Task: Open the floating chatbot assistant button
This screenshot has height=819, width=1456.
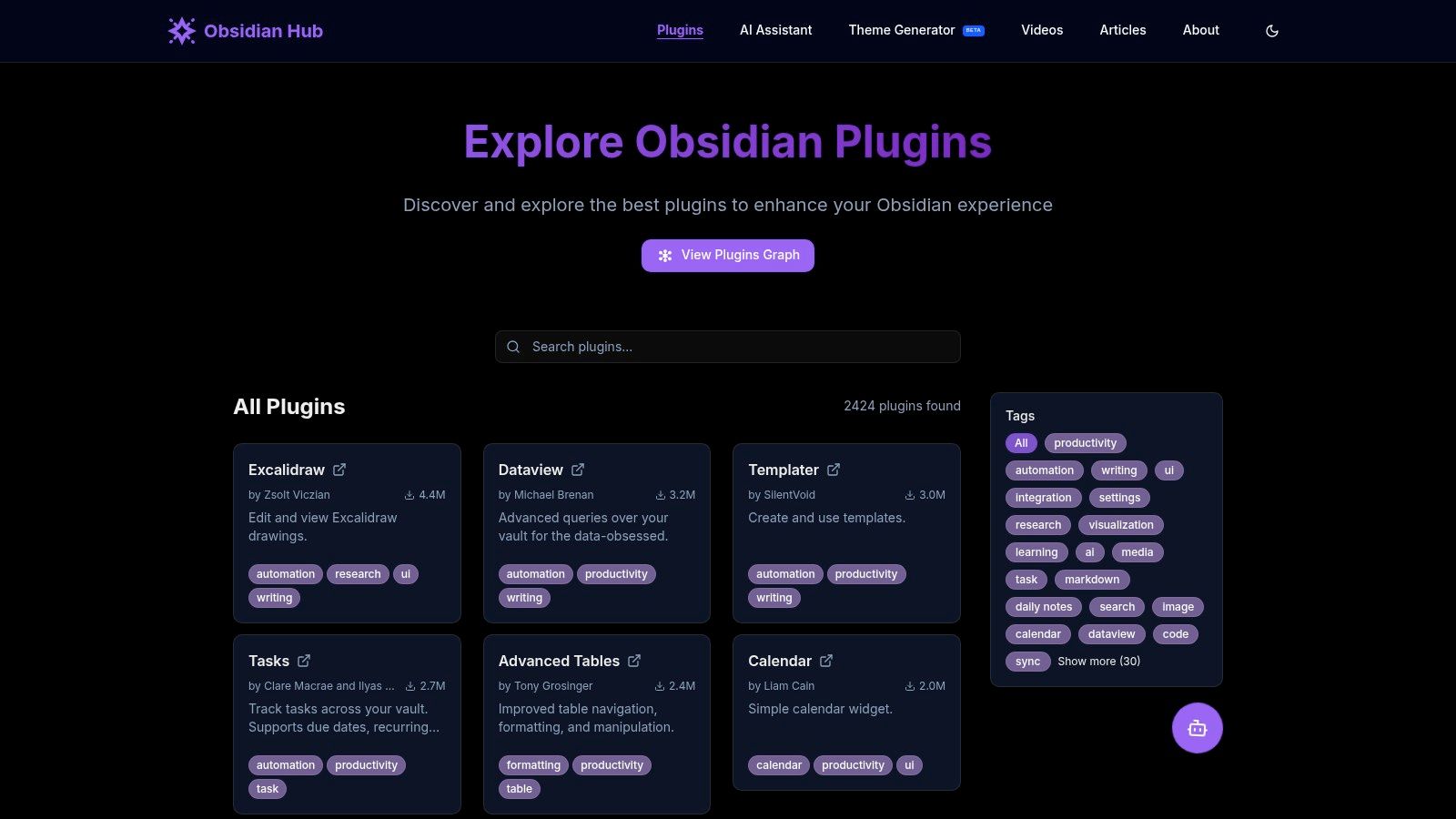Action: click(x=1197, y=728)
